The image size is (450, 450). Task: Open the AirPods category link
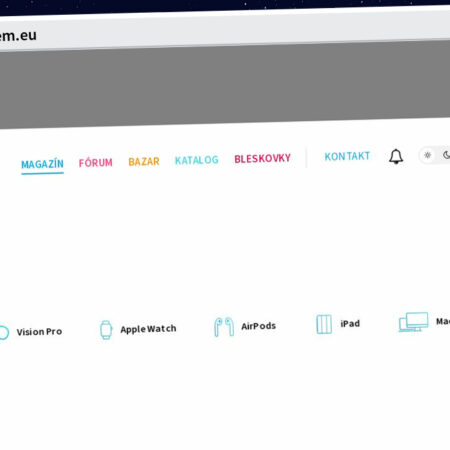(259, 326)
